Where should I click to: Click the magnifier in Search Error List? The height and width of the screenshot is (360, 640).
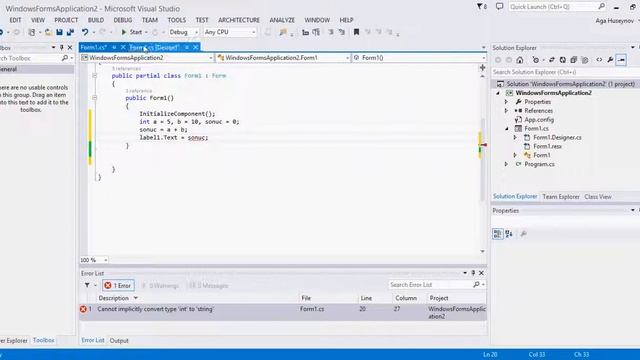[476, 284]
